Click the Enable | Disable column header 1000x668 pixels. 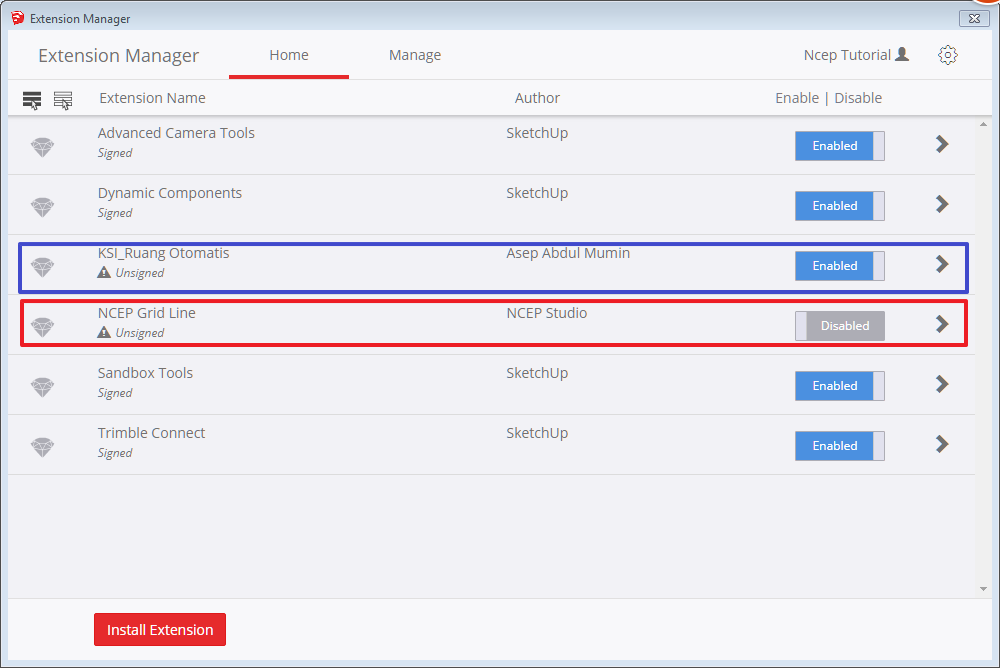tap(828, 98)
